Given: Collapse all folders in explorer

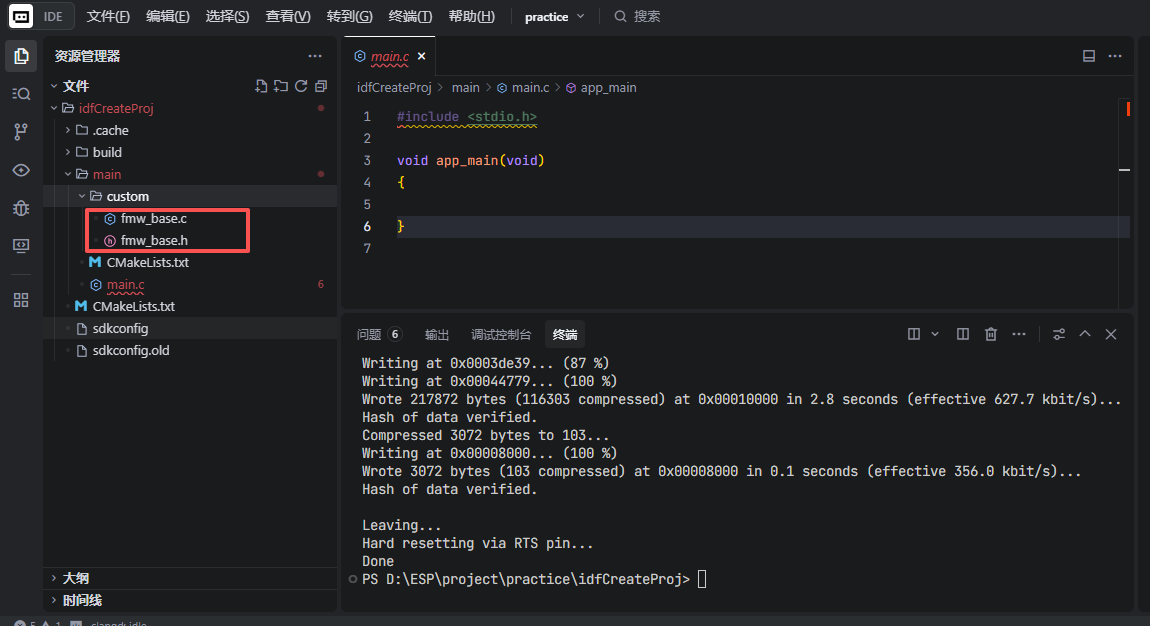Looking at the screenshot, I should 321,86.
